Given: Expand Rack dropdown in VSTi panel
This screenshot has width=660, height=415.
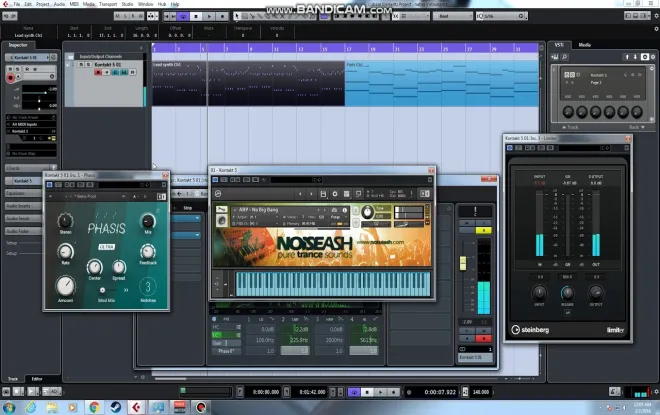Looking at the screenshot, I should pyautogui.click(x=636, y=127).
